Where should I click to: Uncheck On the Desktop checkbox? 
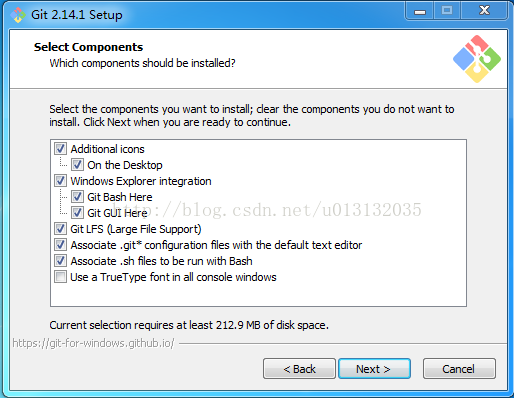pyautogui.click(x=77, y=165)
